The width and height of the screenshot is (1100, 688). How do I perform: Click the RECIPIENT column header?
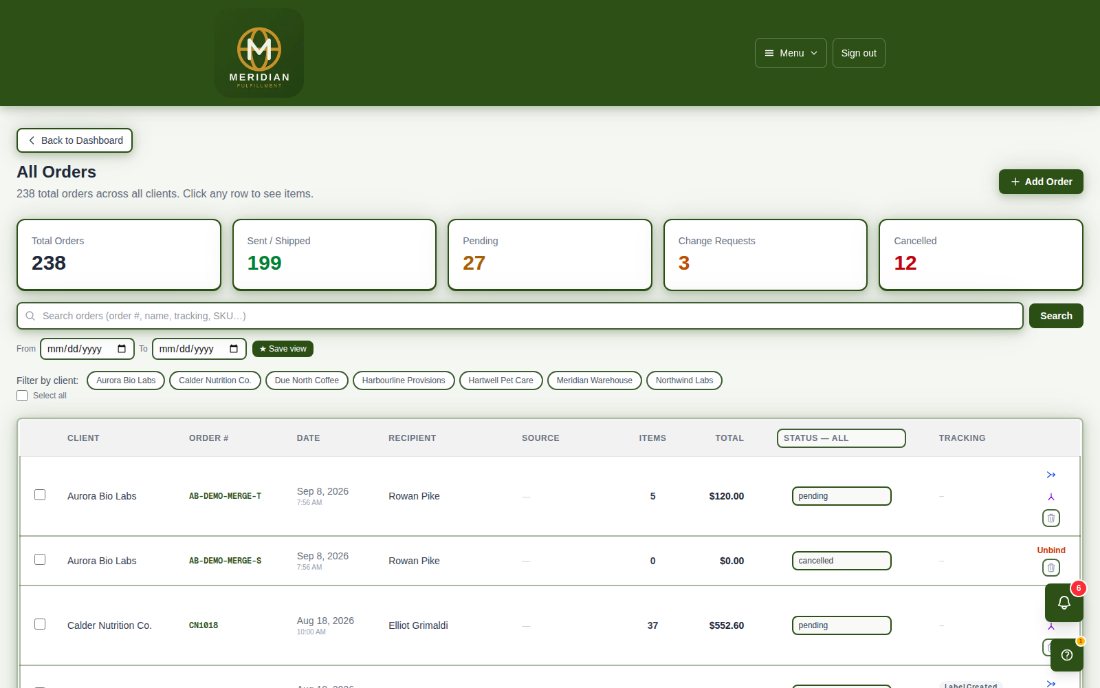point(412,438)
